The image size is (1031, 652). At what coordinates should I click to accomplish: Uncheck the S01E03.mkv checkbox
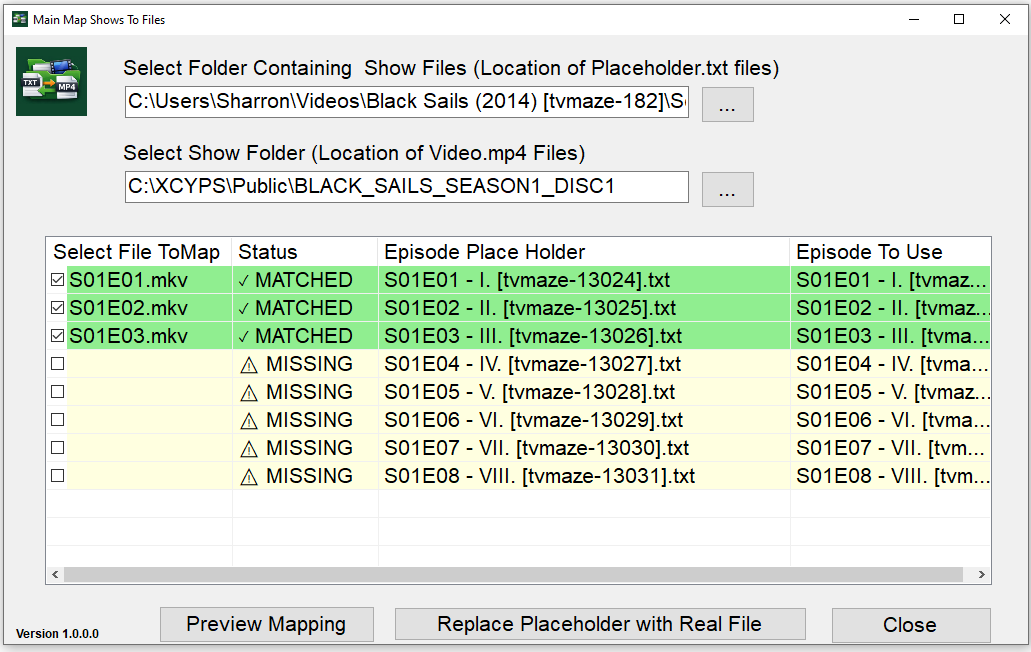click(58, 336)
